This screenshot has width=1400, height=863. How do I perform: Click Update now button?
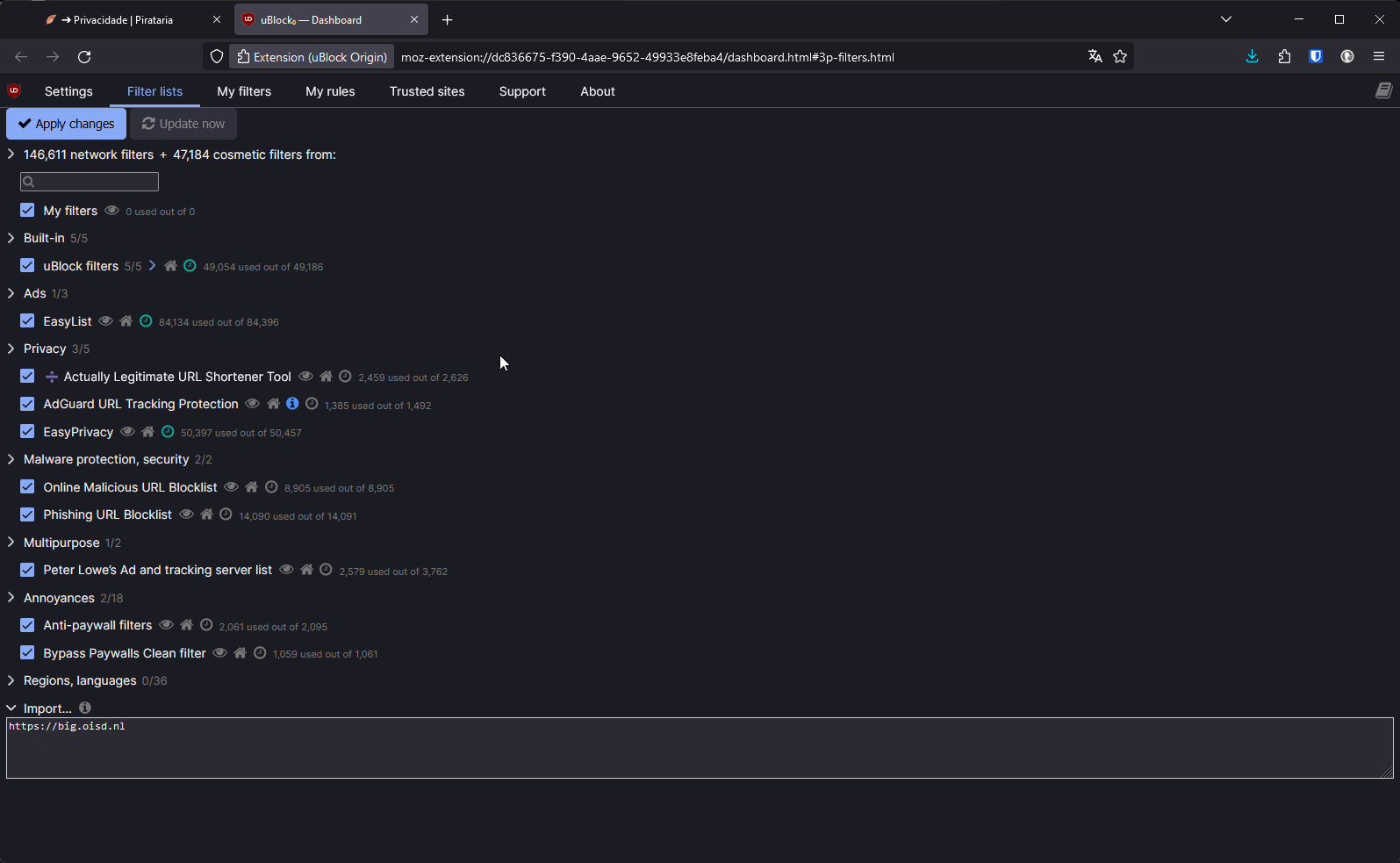tap(183, 124)
